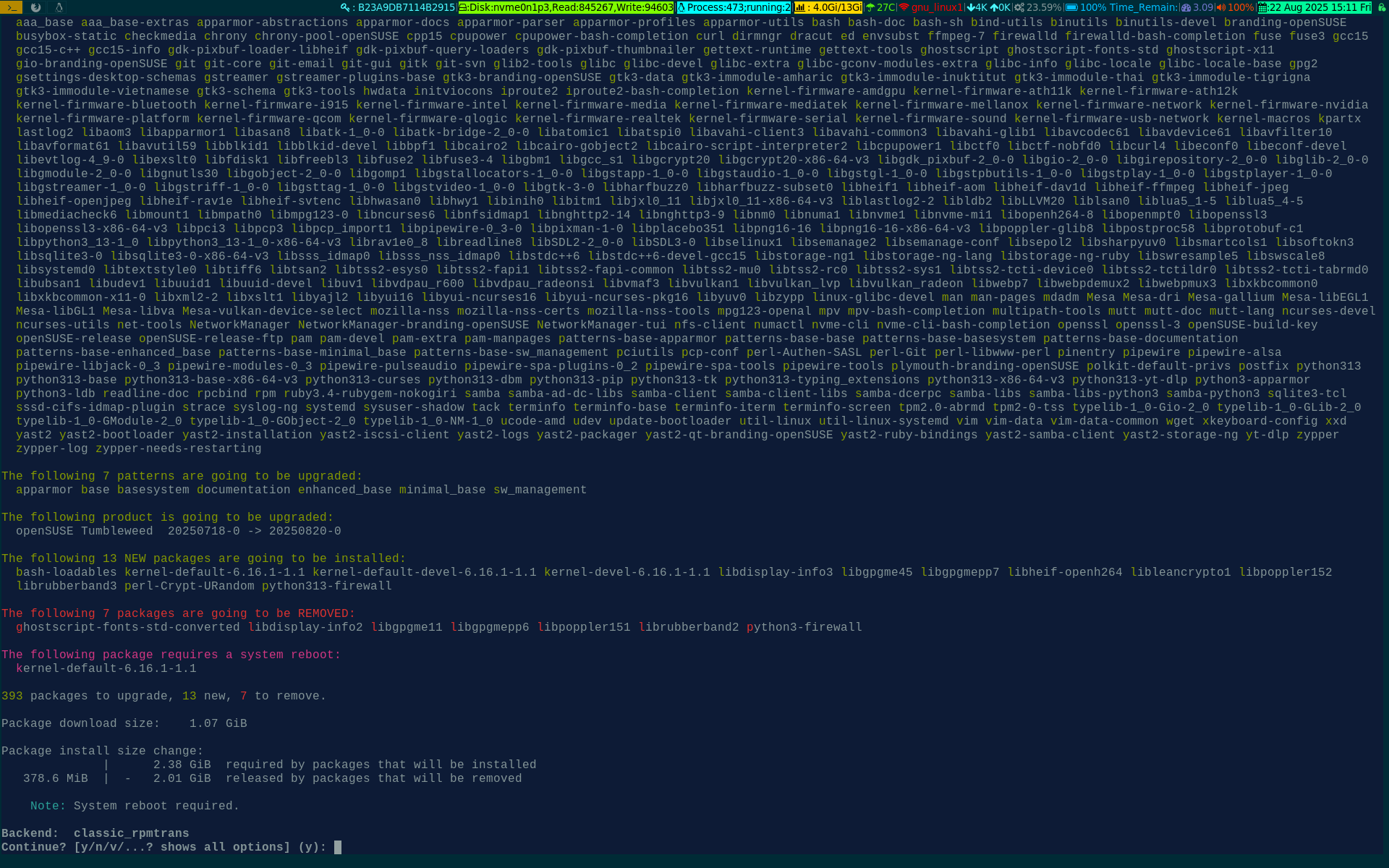The height and width of the screenshot is (868, 1389).
Task: Click the 23.59% CPU usage value
Action: (x=1044, y=7)
